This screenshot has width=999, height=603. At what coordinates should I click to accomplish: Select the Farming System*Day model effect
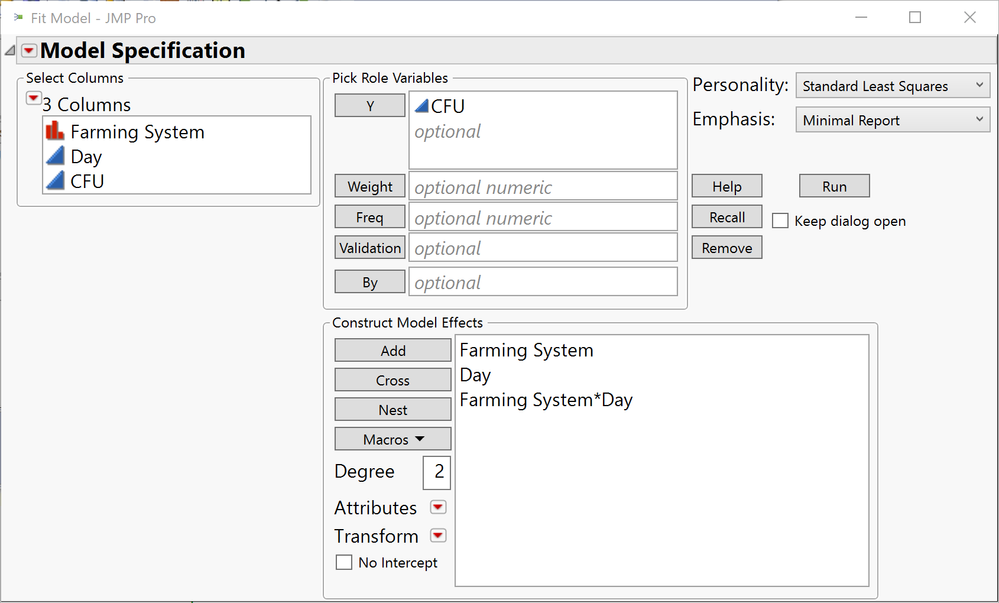[546, 400]
